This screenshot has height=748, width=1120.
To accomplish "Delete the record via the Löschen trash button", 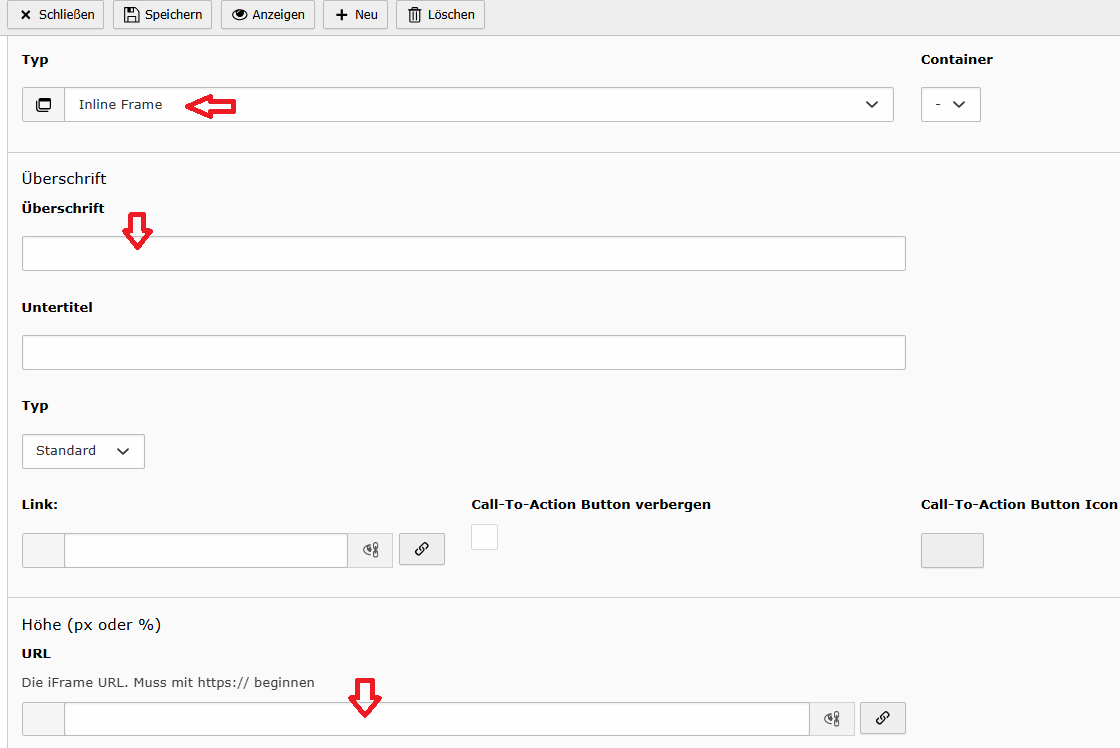I will pos(440,15).
